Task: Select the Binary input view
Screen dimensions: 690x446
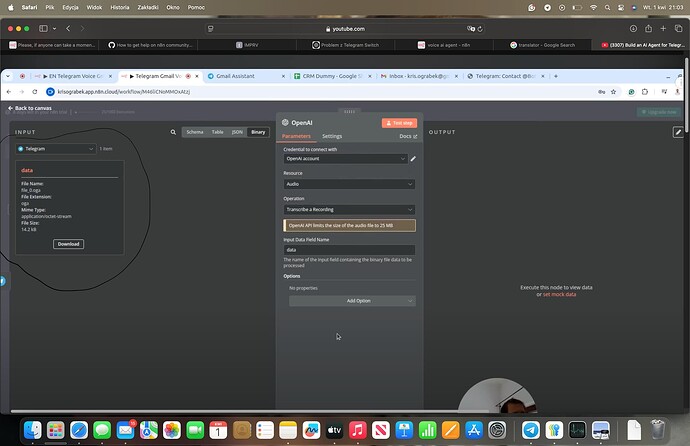Action: (x=258, y=132)
